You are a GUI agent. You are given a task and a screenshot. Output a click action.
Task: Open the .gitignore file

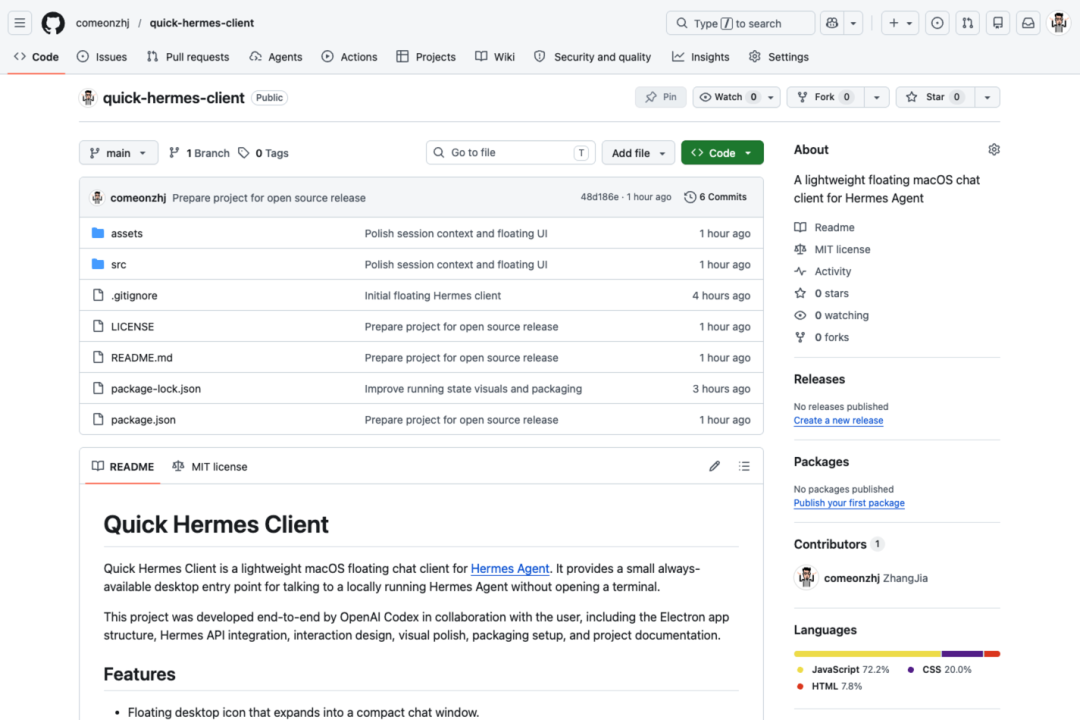click(x=134, y=296)
